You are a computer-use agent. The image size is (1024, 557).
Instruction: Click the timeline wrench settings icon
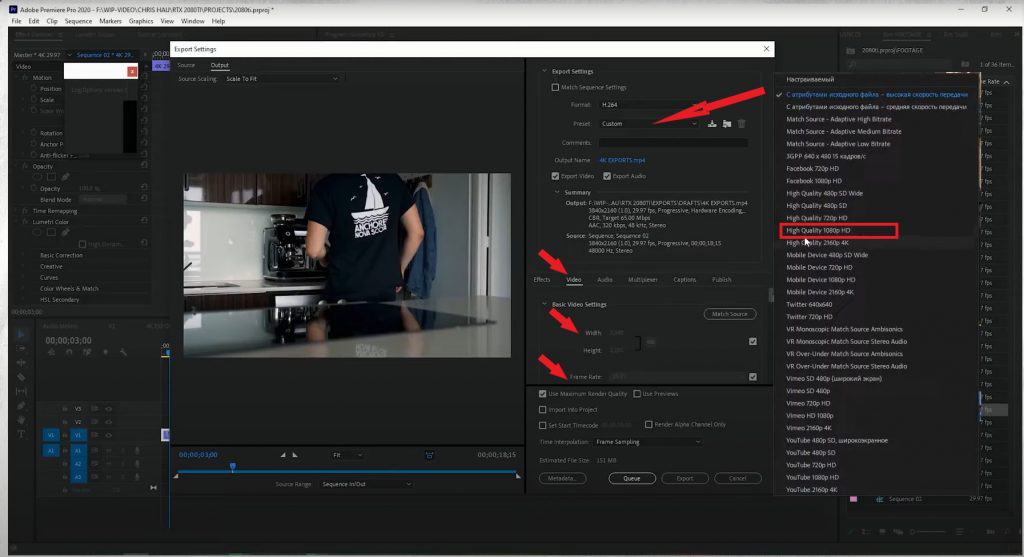[123, 352]
